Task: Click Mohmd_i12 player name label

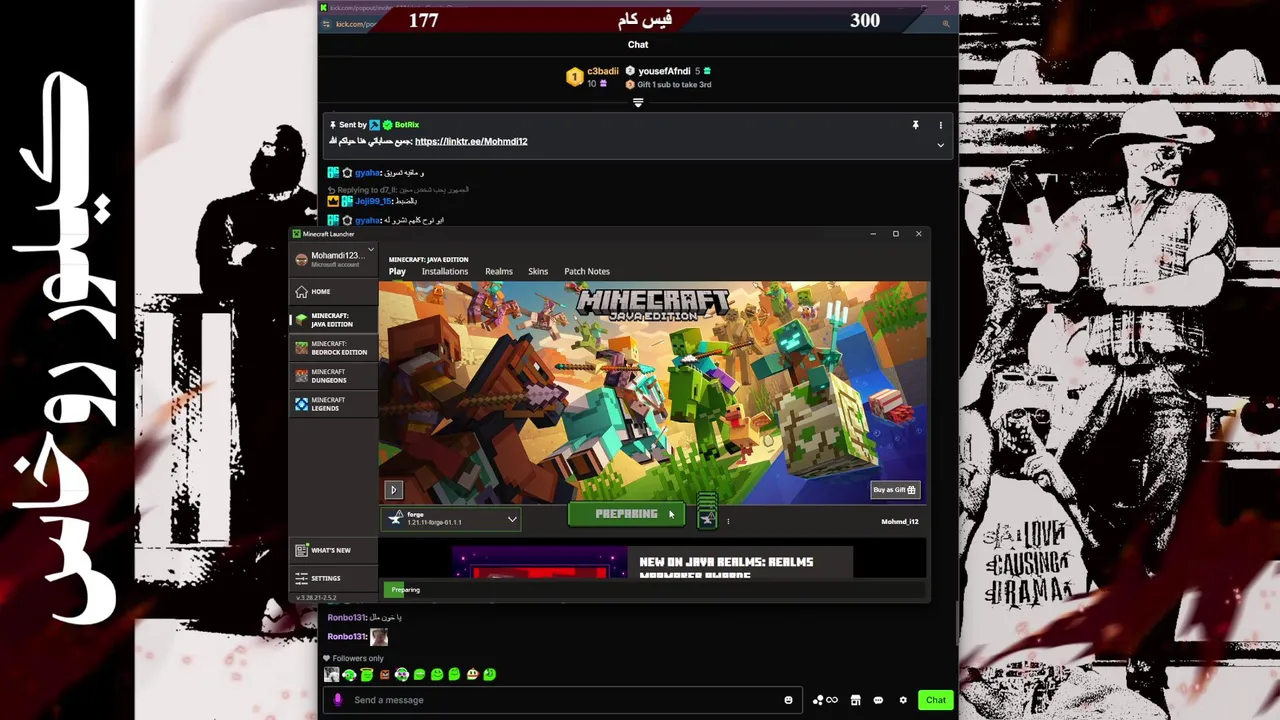Action: point(899,521)
